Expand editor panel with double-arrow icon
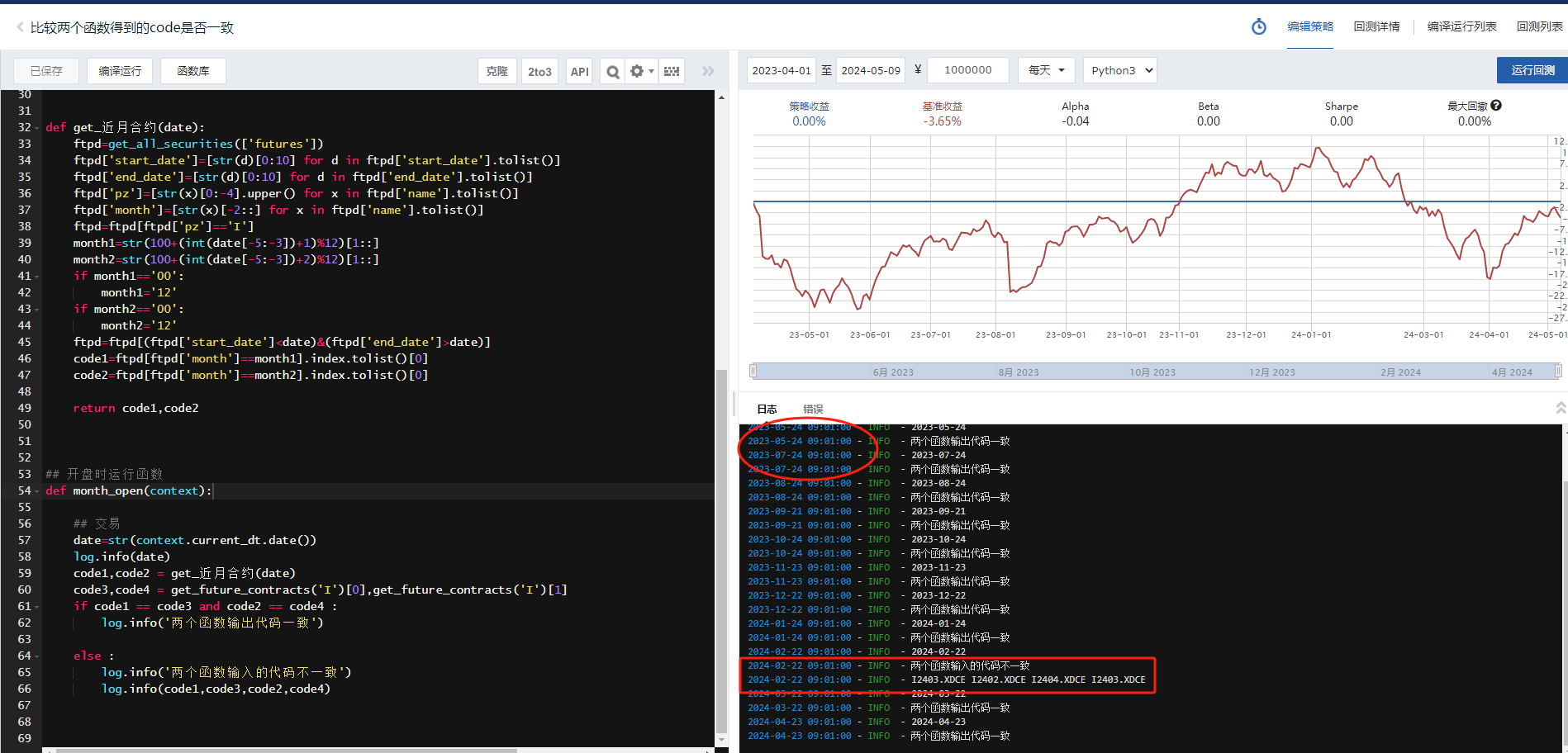The image size is (1568, 753). [708, 71]
